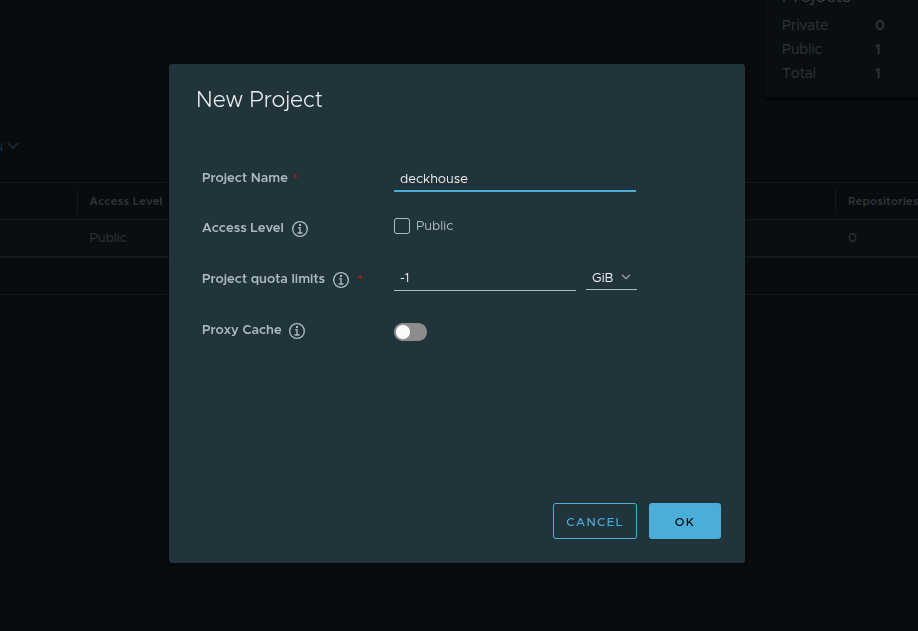Cancel the New Project dialog
The width and height of the screenshot is (918, 631).
(594, 521)
